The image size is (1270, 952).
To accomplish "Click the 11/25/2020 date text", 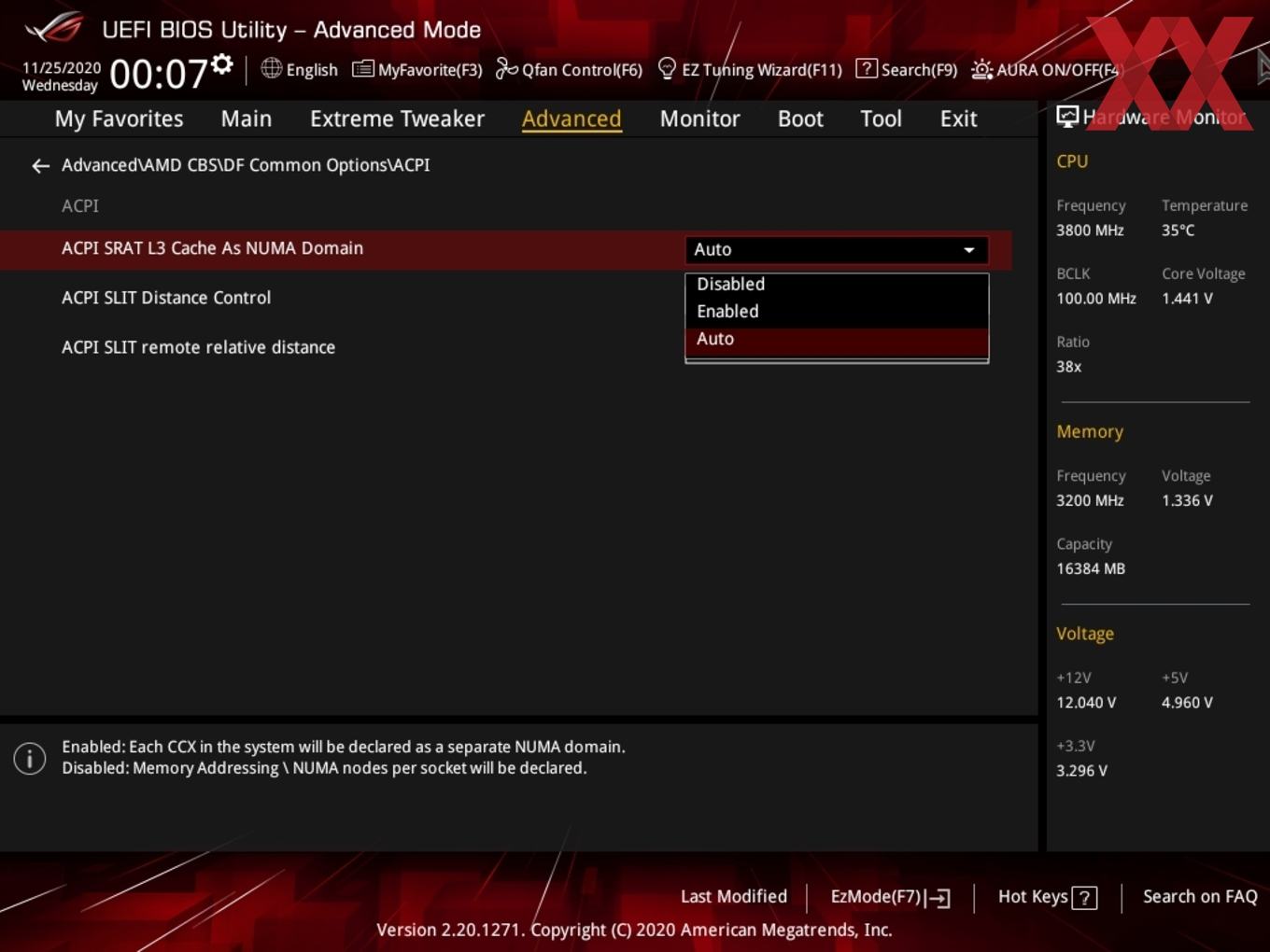I will (62, 68).
